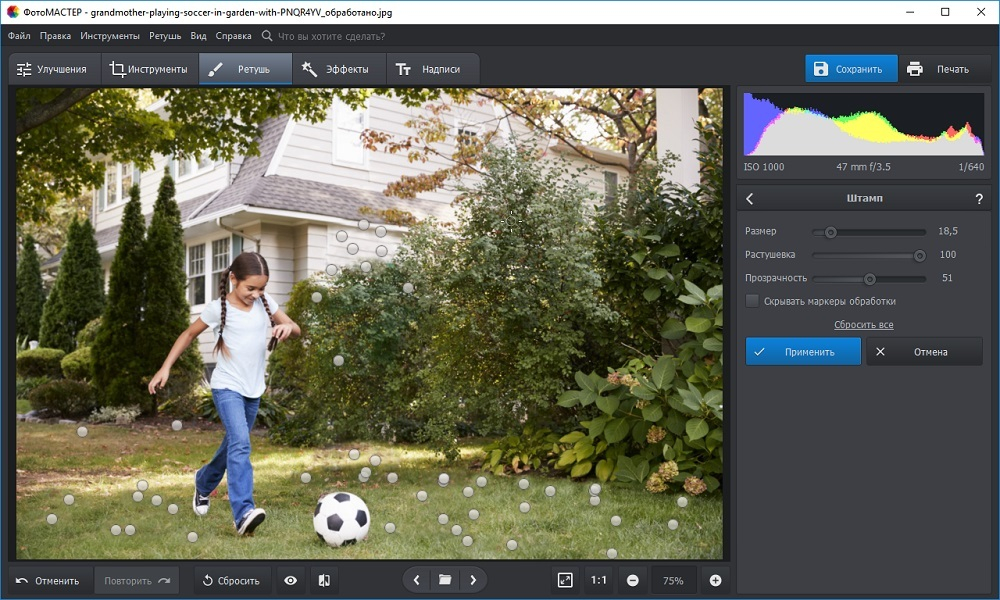Click the Отмена button
The image size is (1000, 600).
[x=924, y=351]
